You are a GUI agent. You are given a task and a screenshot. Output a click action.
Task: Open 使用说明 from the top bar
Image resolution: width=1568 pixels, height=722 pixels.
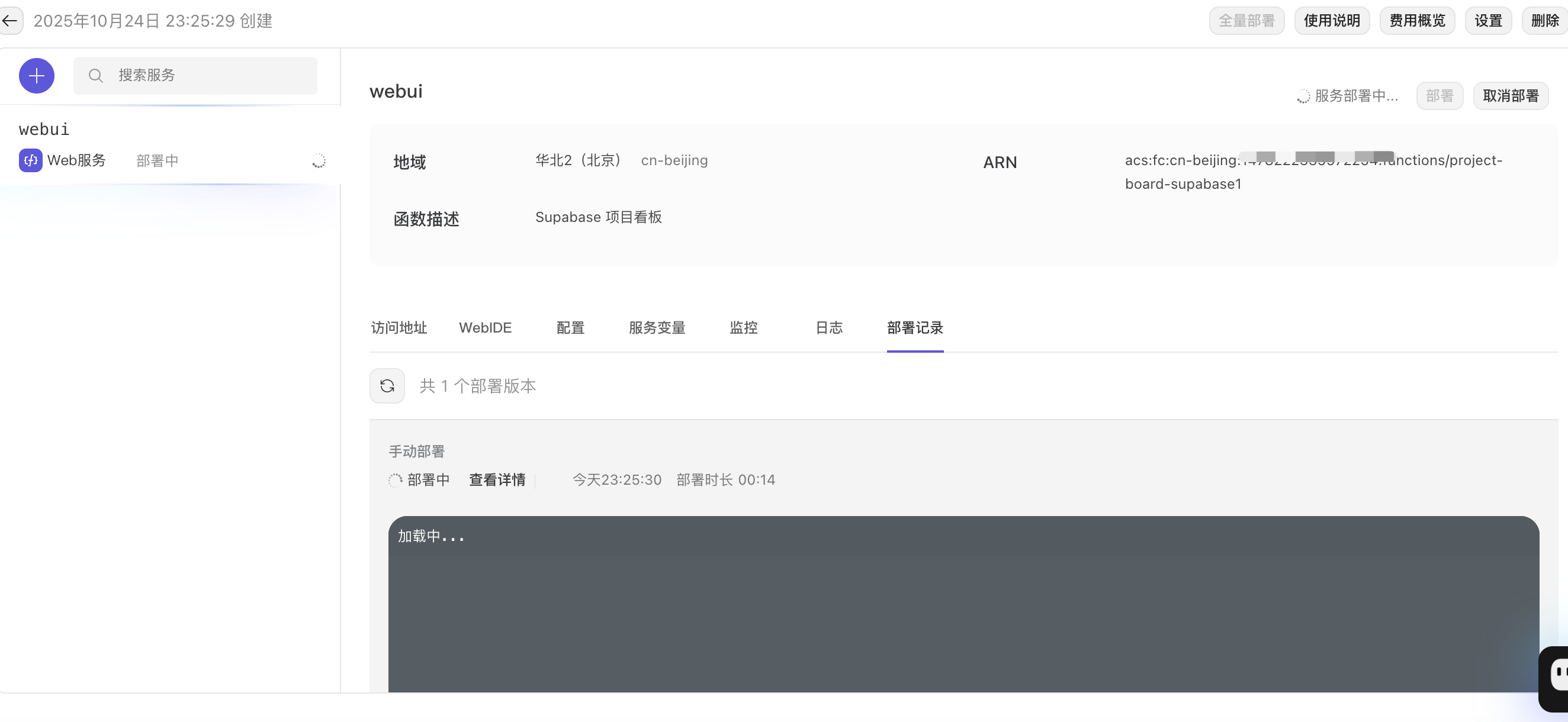[1331, 21]
